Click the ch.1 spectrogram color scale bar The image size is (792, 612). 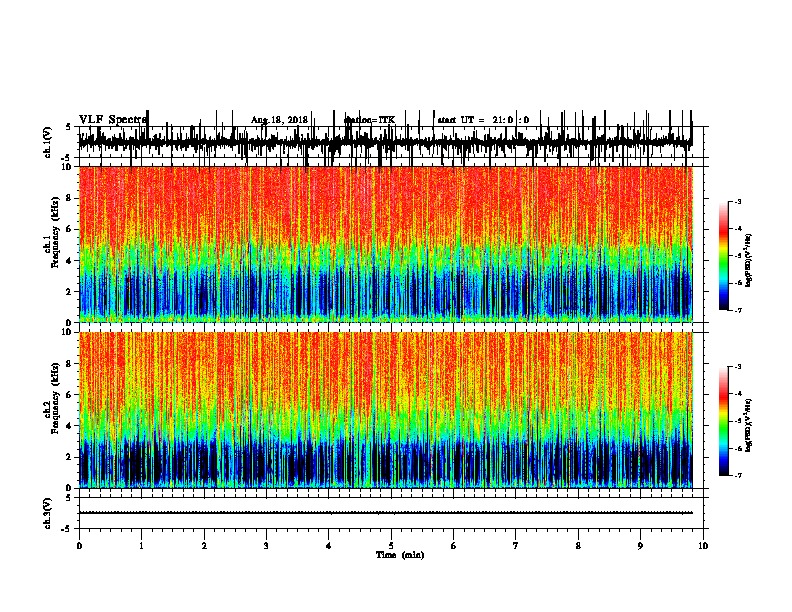pyautogui.click(x=723, y=255)
